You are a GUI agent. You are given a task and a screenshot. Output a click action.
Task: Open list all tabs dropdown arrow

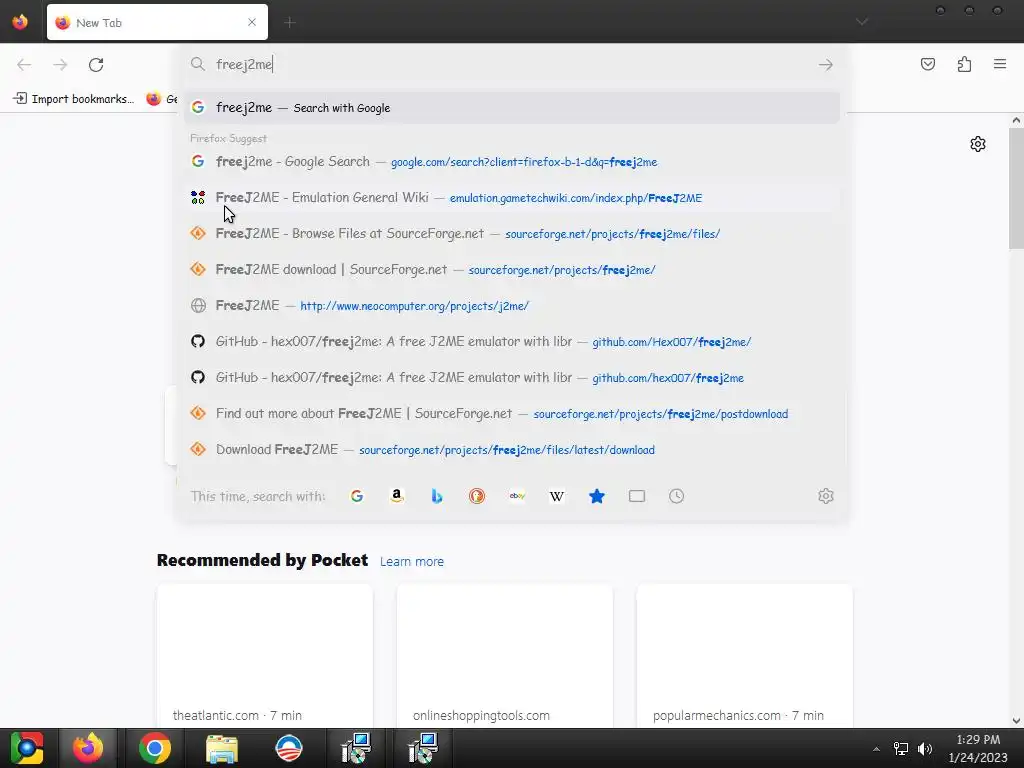coord(862,22)
